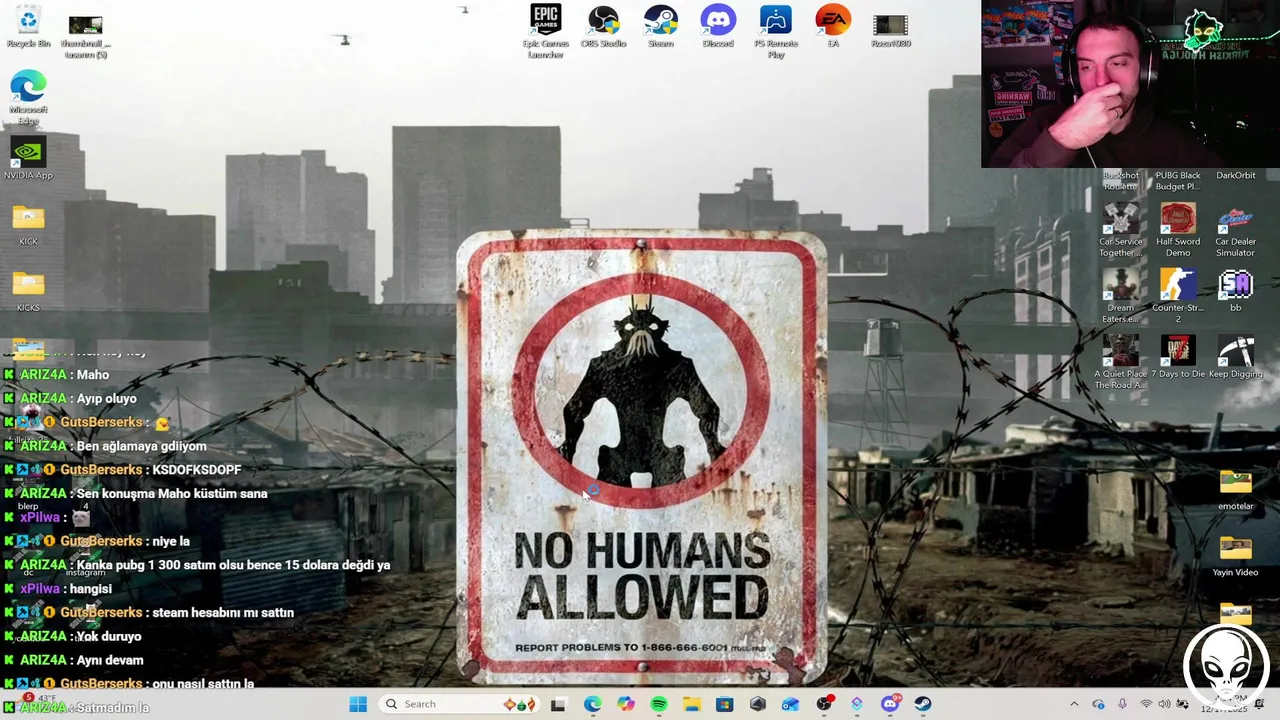Open the volume speaker tray icon
Viewport: 1280px width, 720px height.
pyautogui.click(x=1164, y=704)
